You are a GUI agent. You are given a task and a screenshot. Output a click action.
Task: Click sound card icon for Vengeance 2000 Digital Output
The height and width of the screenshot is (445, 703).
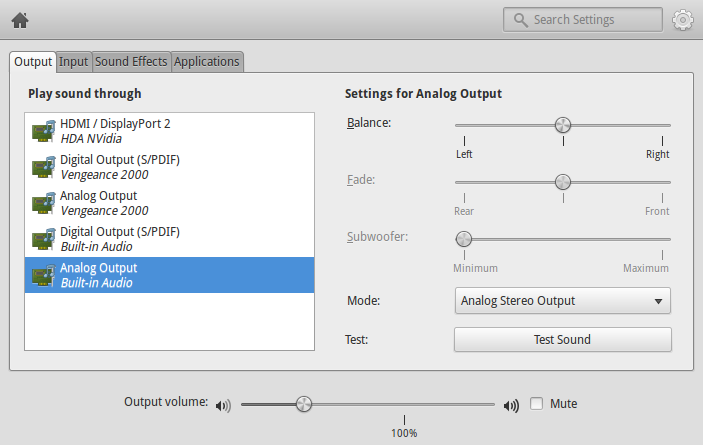pyautogui.click(x=43, y=167)
